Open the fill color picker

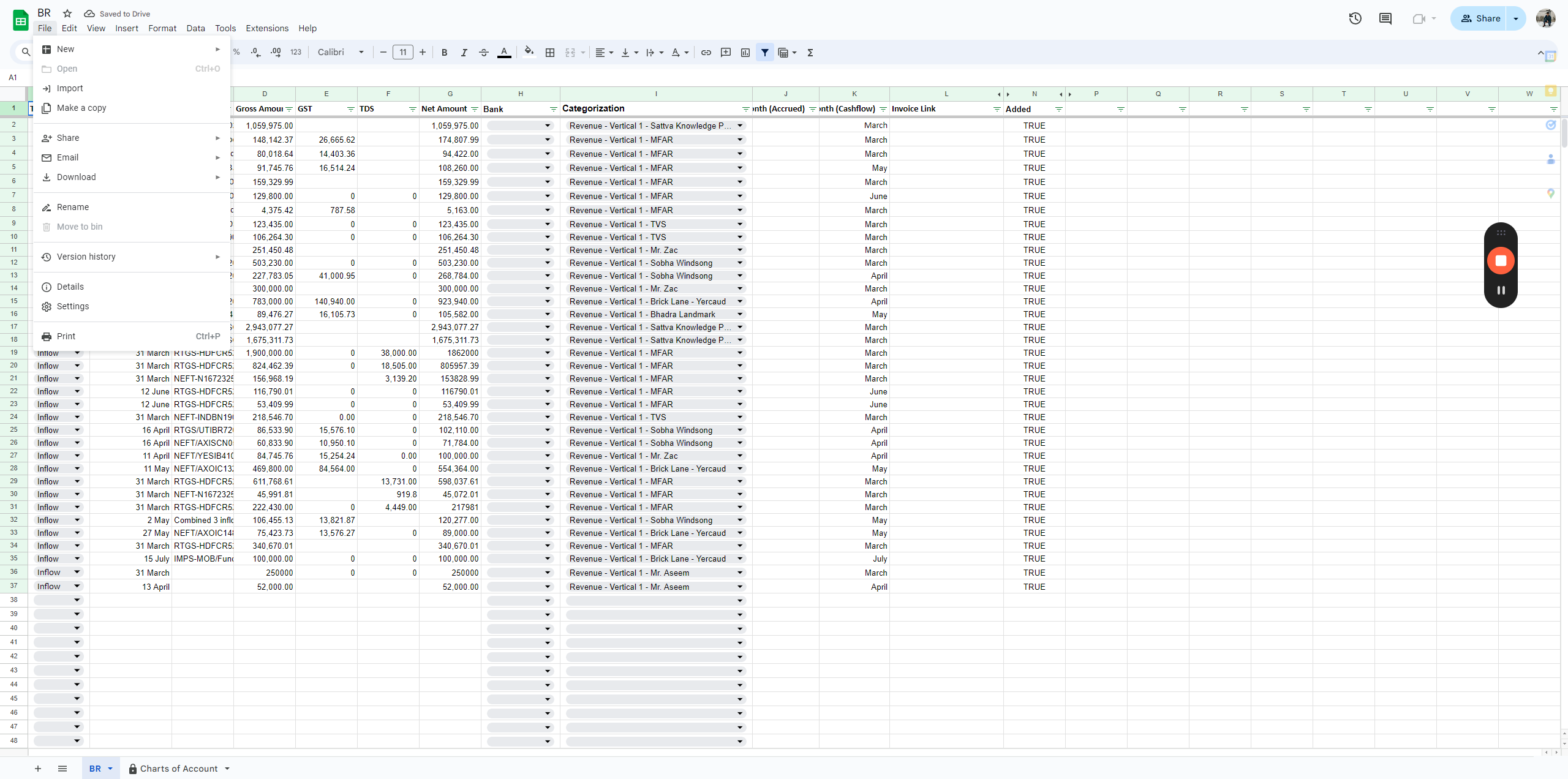click(x=529, y=53)
